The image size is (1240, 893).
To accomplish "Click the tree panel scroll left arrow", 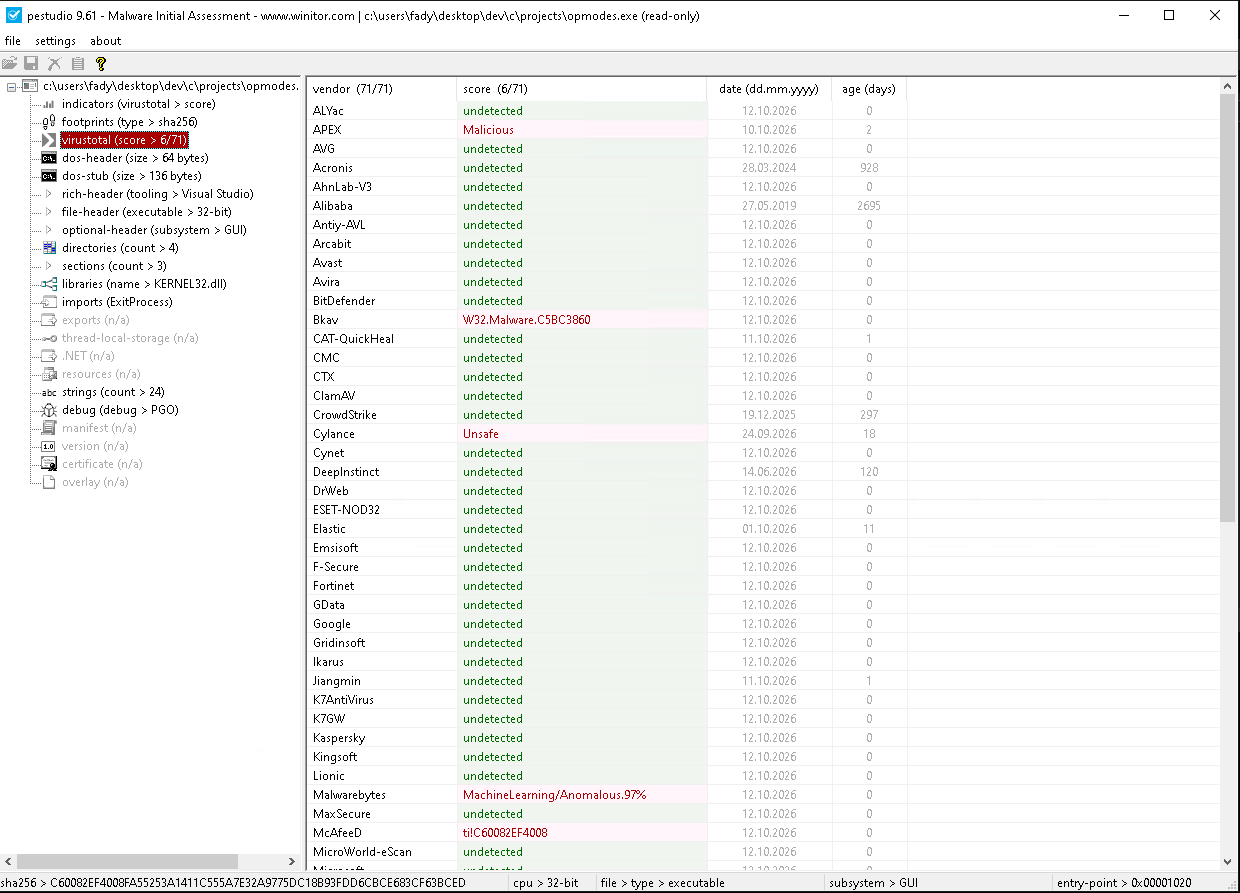I will click(9, 861).
